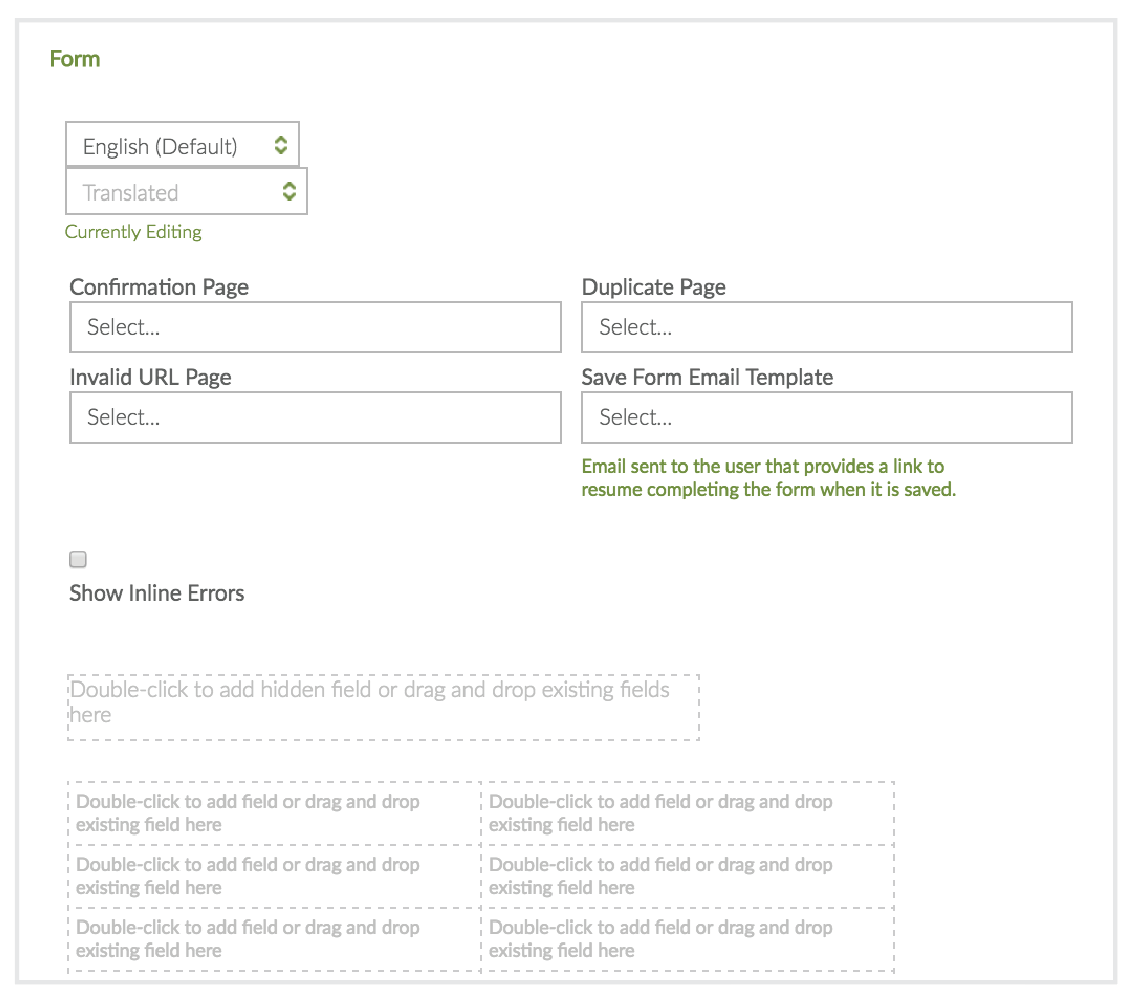Click the Duplicate Page field label
This screenshot has width=1142, height=1006.
[x=654, y=287]
